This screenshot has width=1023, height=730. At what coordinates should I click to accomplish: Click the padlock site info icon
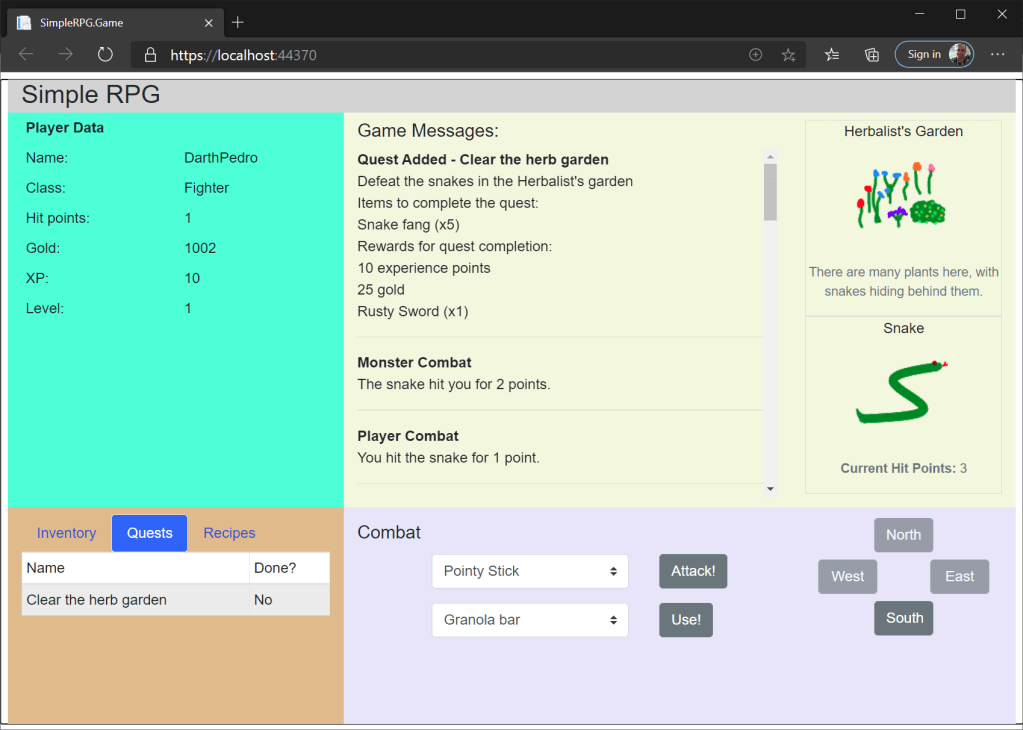151,55
